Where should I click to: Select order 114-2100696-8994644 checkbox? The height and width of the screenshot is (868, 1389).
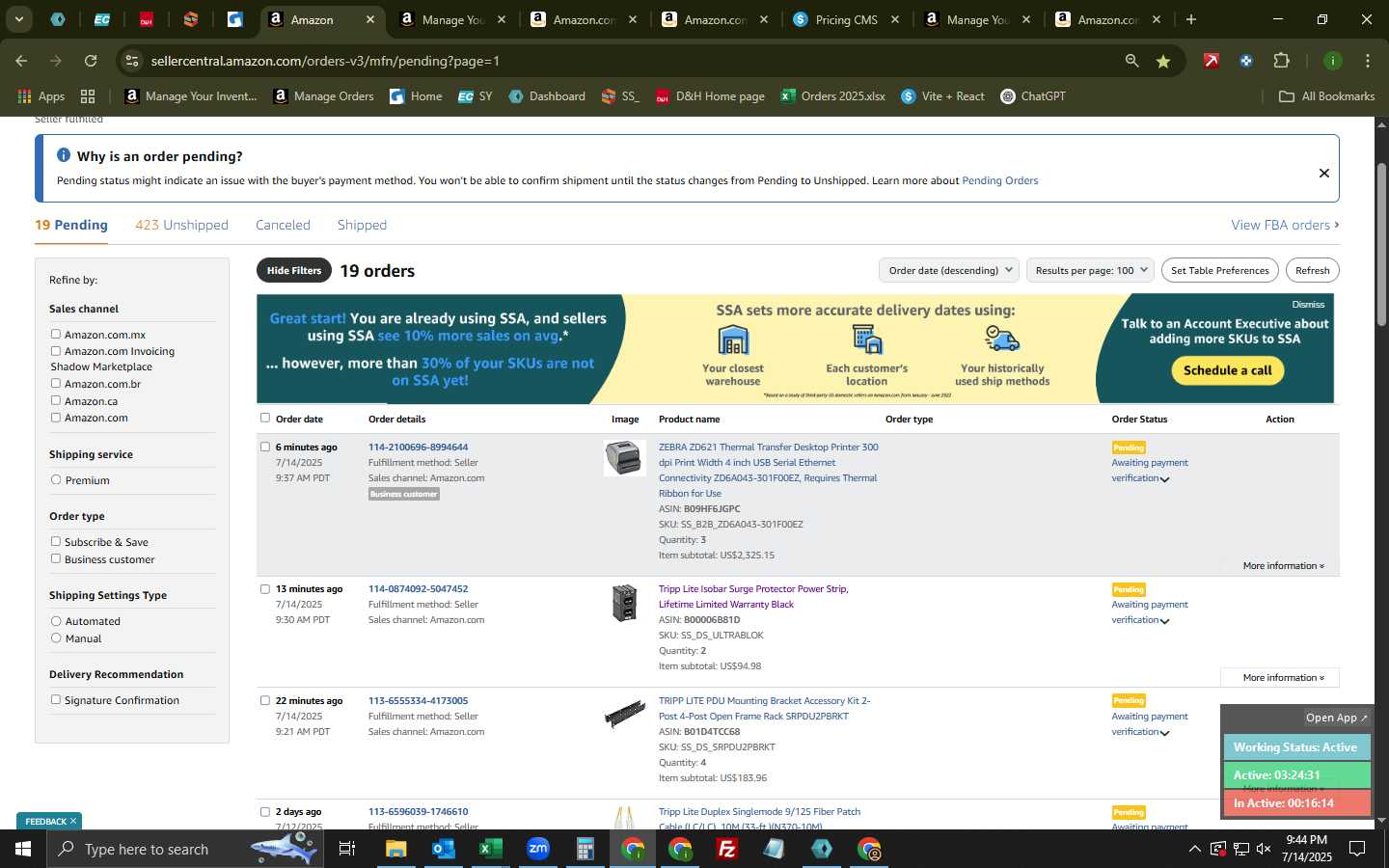[x=265, y=447]
